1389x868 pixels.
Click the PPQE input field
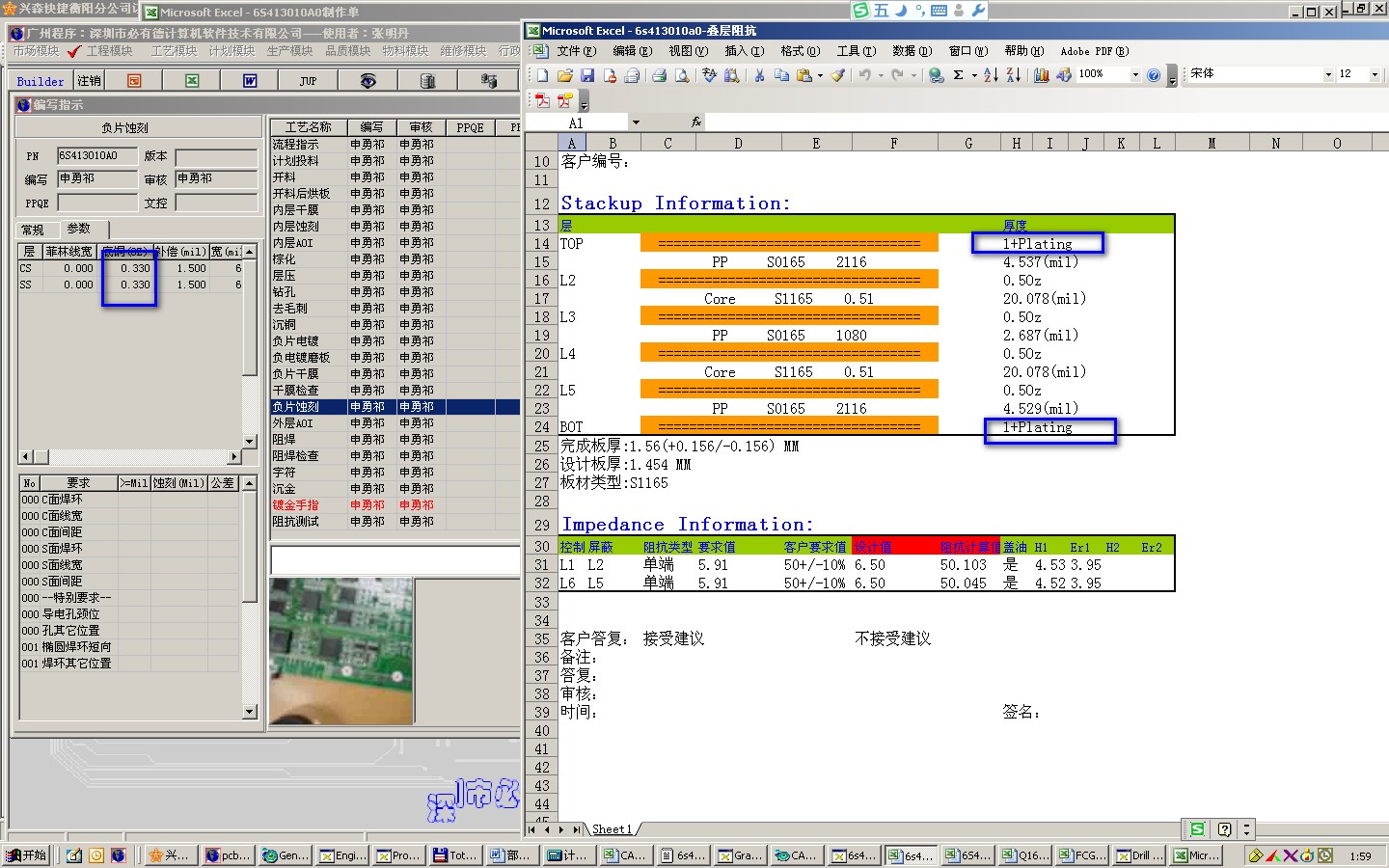coord(97,203)
